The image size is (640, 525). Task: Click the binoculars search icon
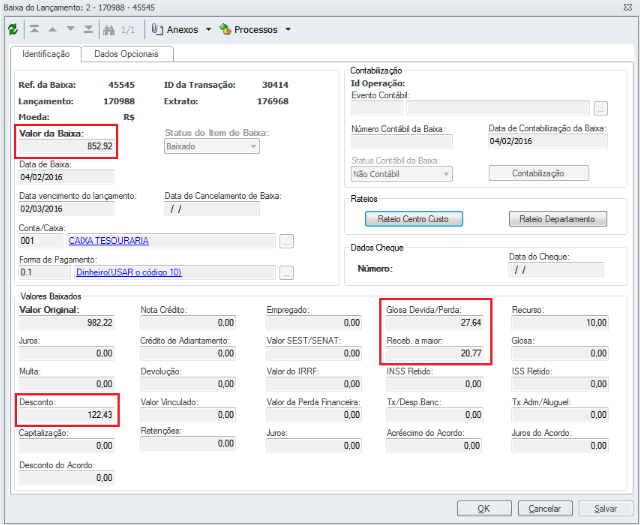coord(109,30)
